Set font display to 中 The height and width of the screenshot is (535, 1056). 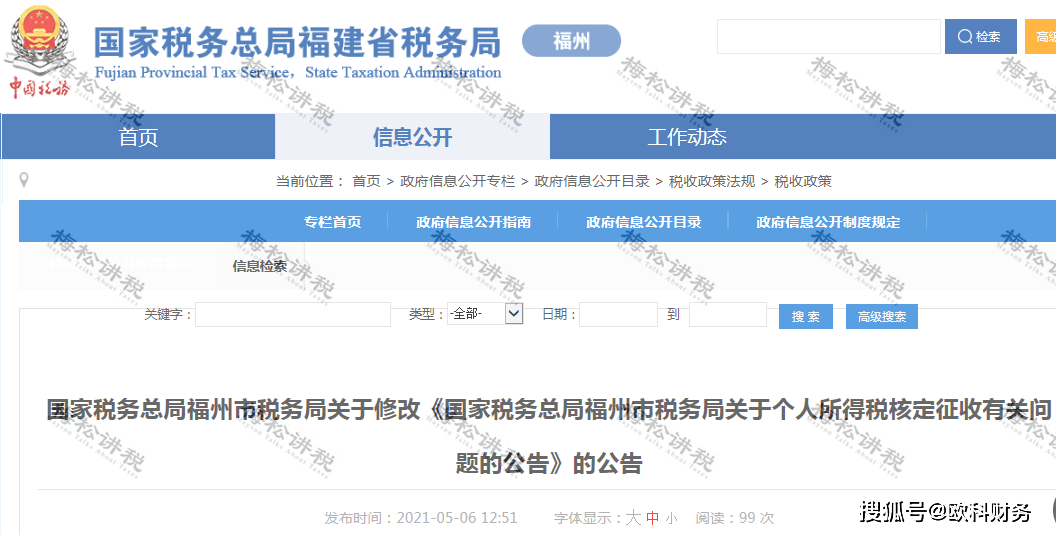(x=653, y=517)
